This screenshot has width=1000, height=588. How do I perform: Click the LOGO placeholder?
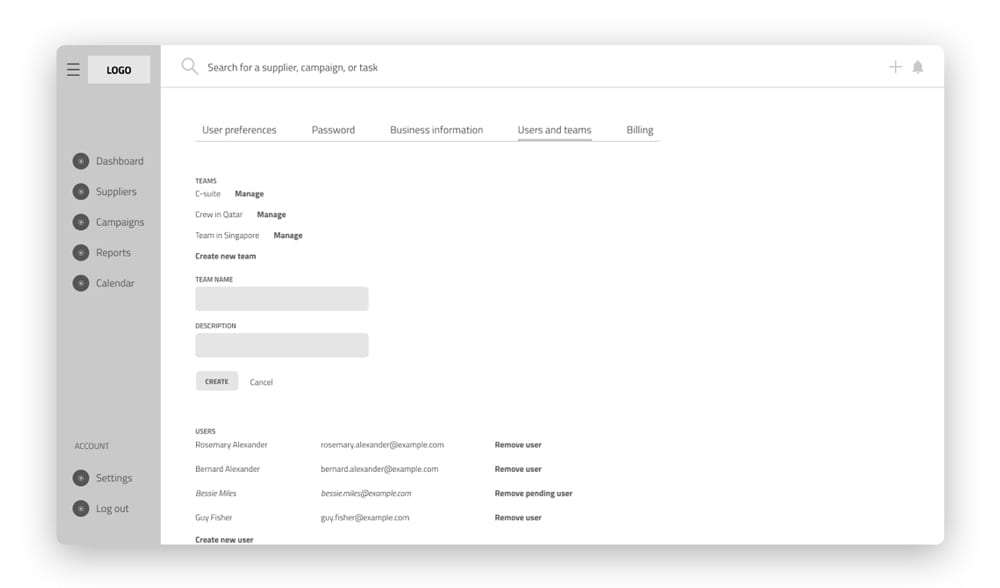[119, 70]
